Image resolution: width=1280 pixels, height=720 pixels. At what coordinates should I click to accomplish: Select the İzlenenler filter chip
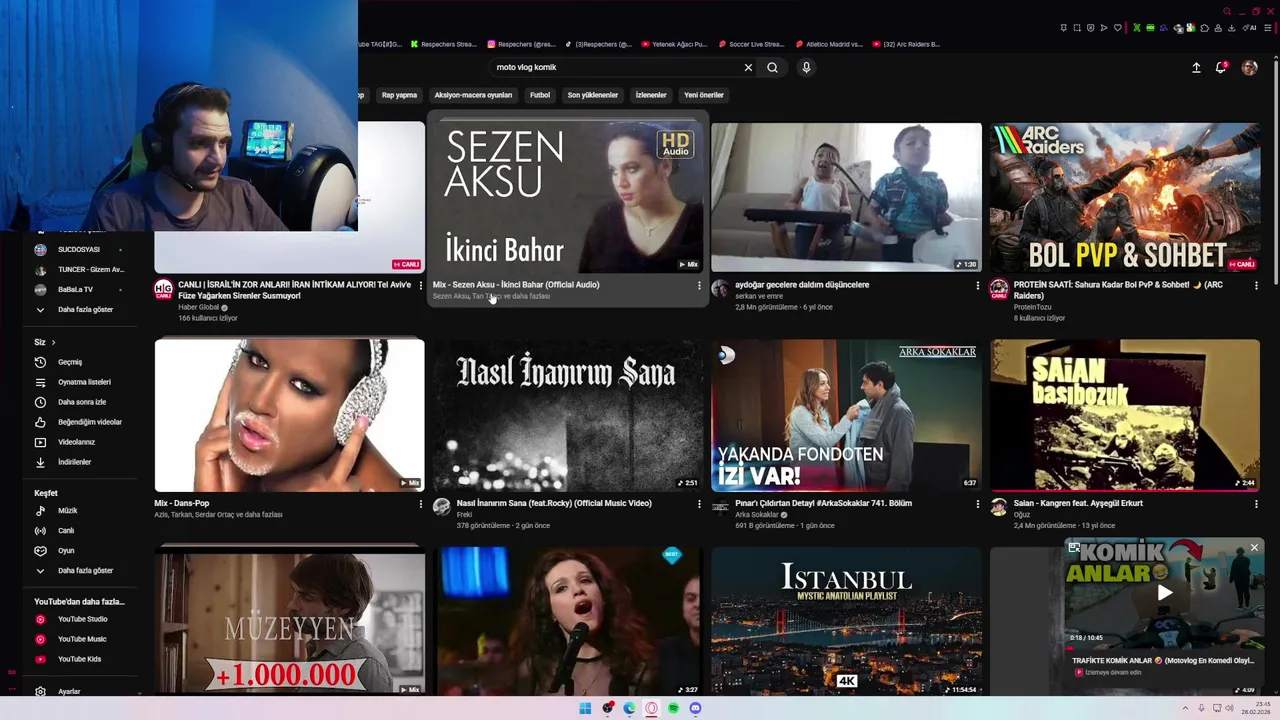pyautogui.click(x=651, y=95)
